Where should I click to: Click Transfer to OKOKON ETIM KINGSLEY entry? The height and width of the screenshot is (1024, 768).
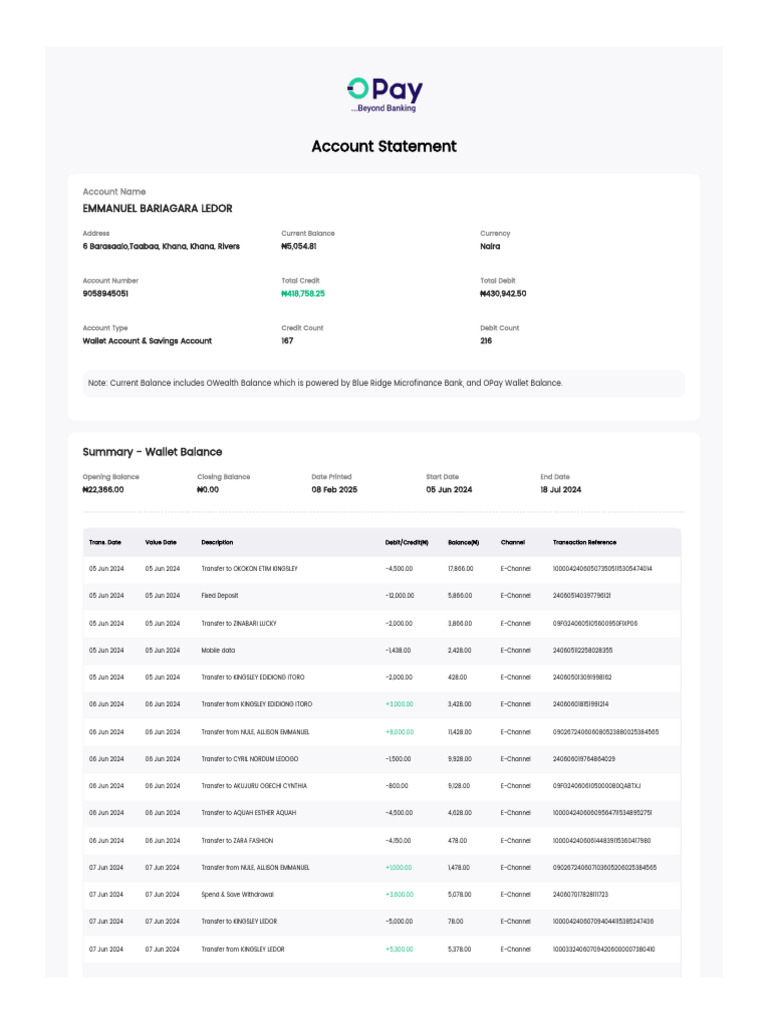click(249, 569)
